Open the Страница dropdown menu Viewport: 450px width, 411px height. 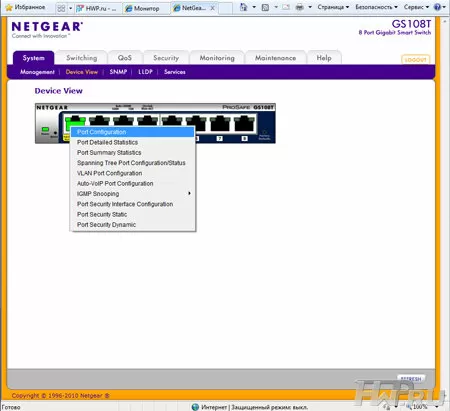(333, 7)
